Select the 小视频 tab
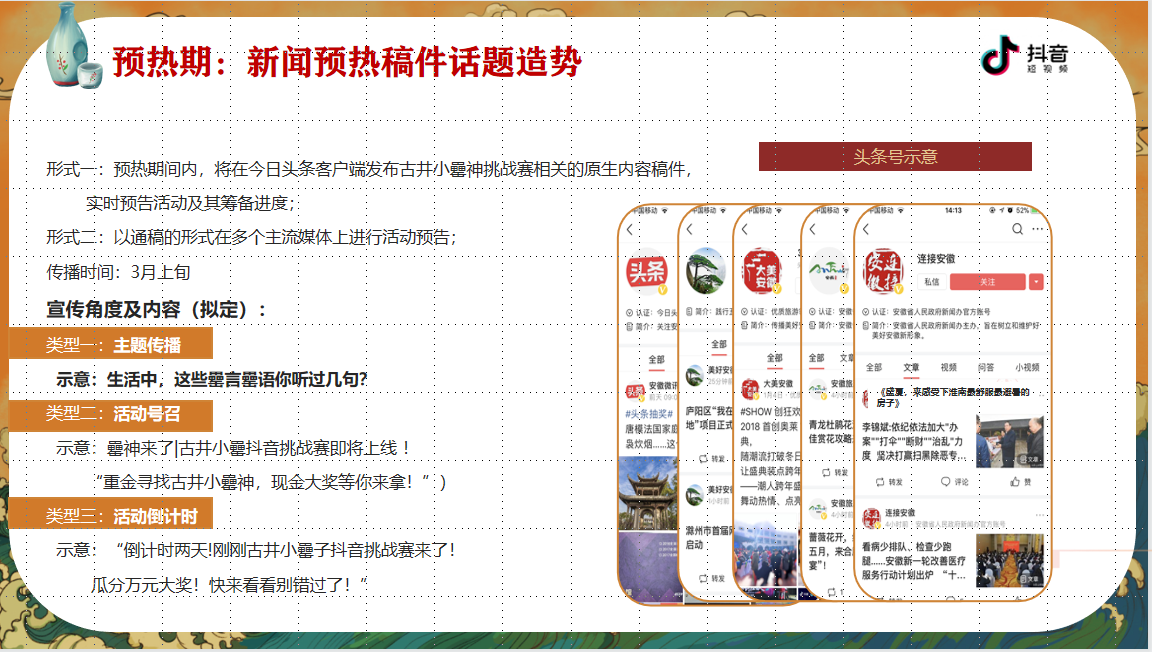The width and height of the screenshot is (1152, 652). [1027, 368]
